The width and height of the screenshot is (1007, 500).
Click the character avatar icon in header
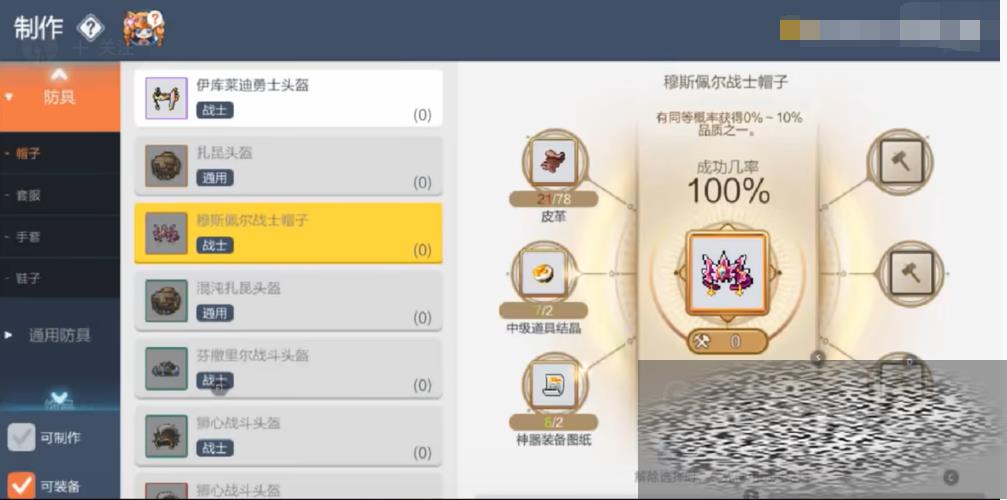(144, 28)
